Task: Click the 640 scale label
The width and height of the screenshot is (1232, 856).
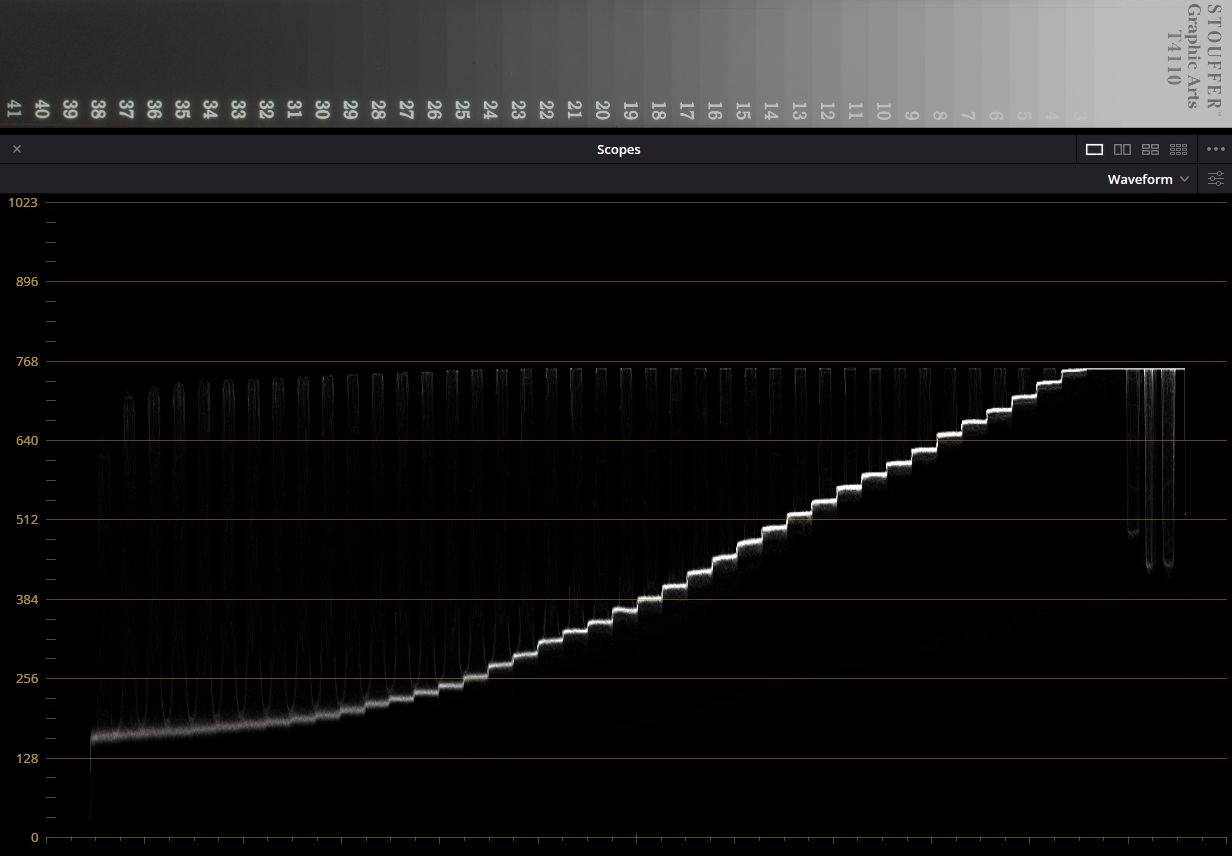Action: [x=25, y=440]
